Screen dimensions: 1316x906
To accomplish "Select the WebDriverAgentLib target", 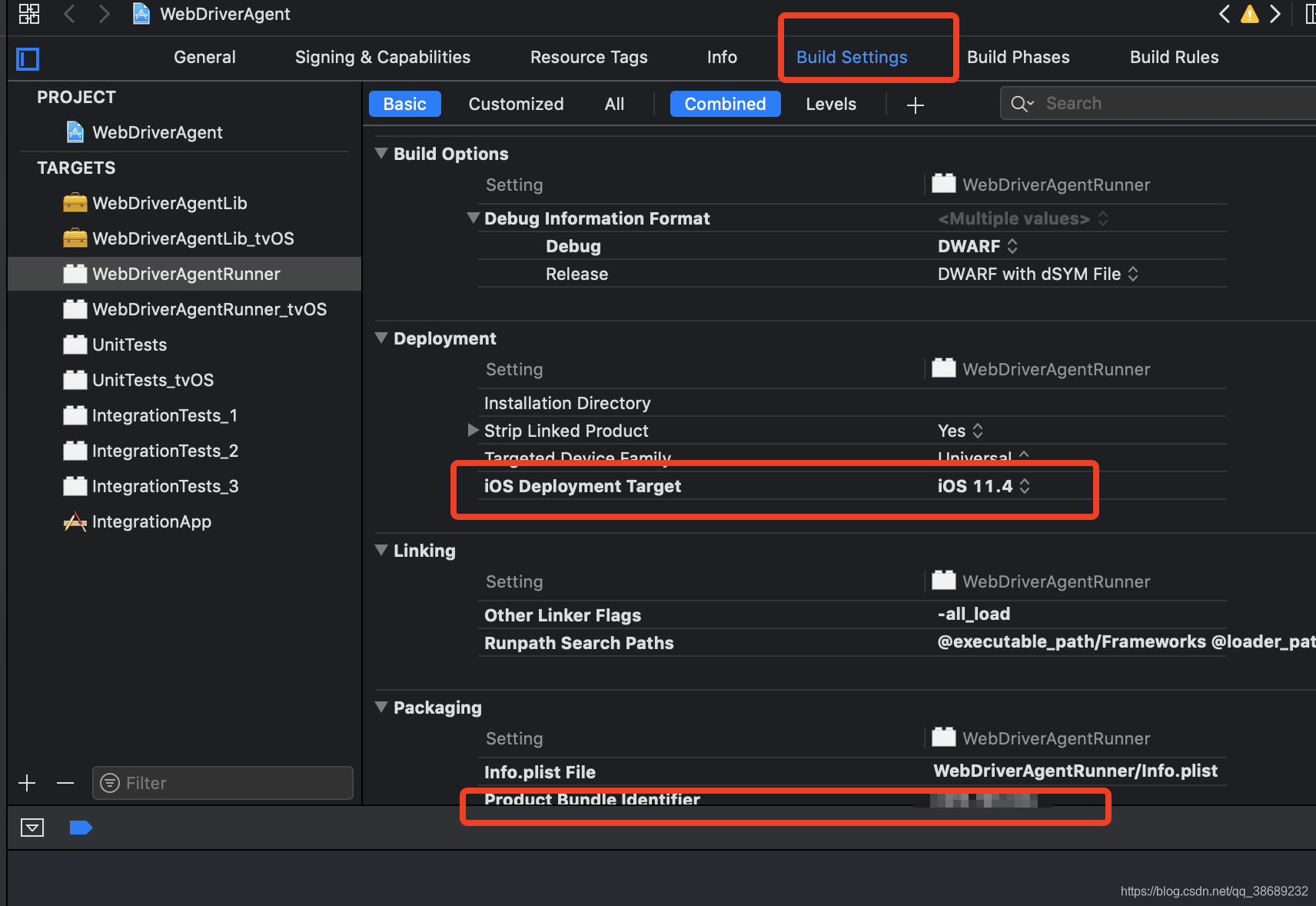I will 184,203.
